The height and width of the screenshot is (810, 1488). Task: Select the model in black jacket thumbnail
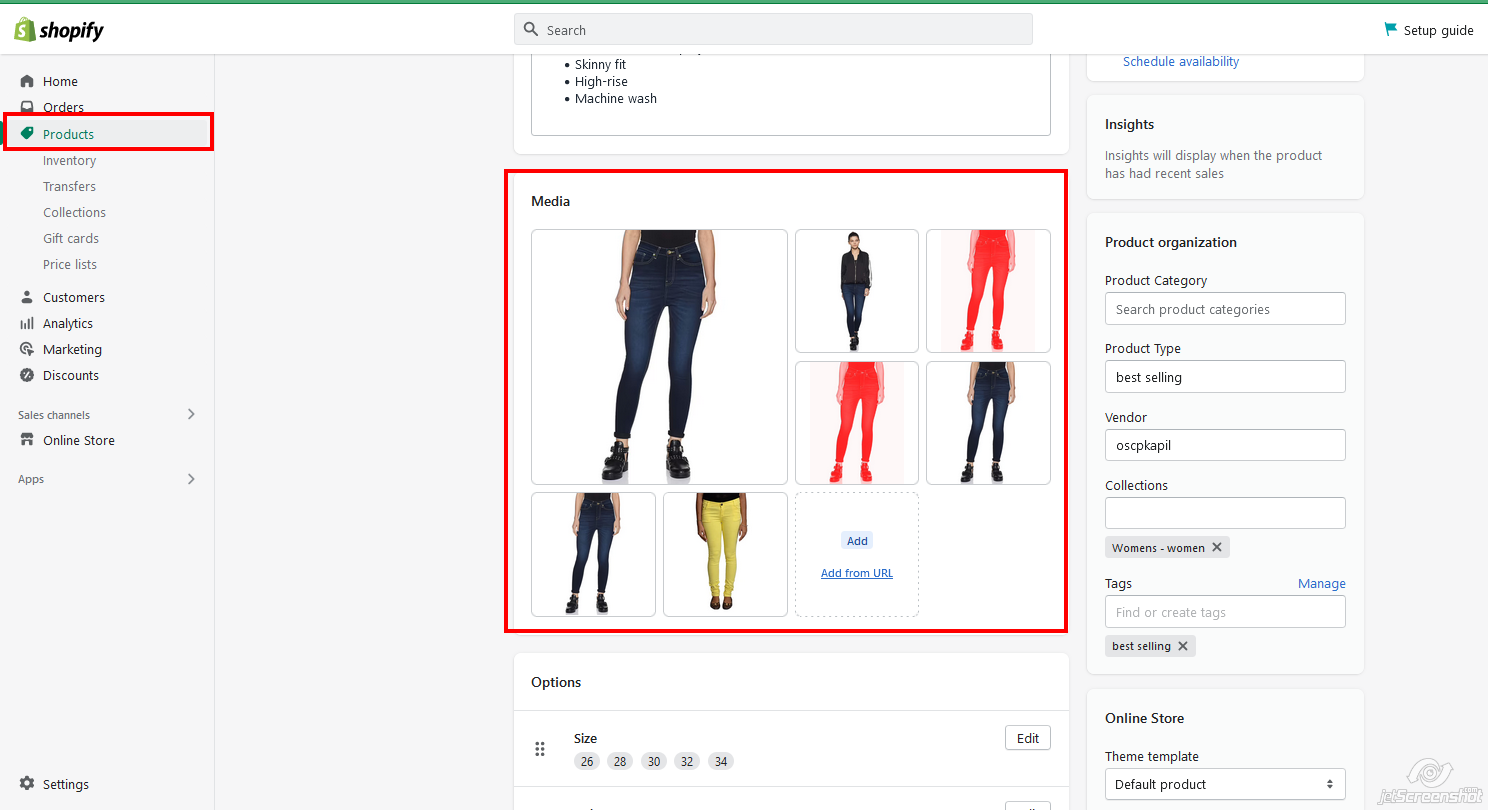[x=857, y=291]
